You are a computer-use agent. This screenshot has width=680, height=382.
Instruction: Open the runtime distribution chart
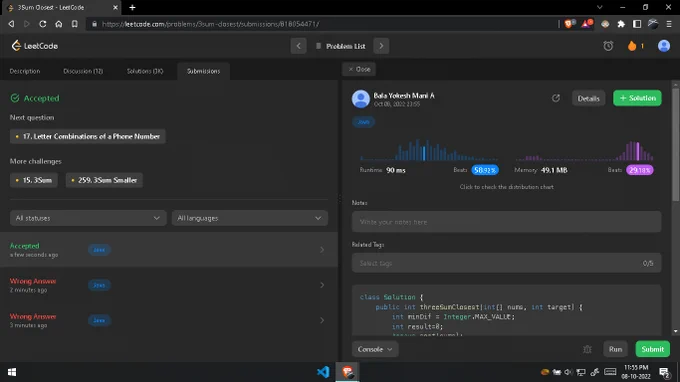pos(429,150)
